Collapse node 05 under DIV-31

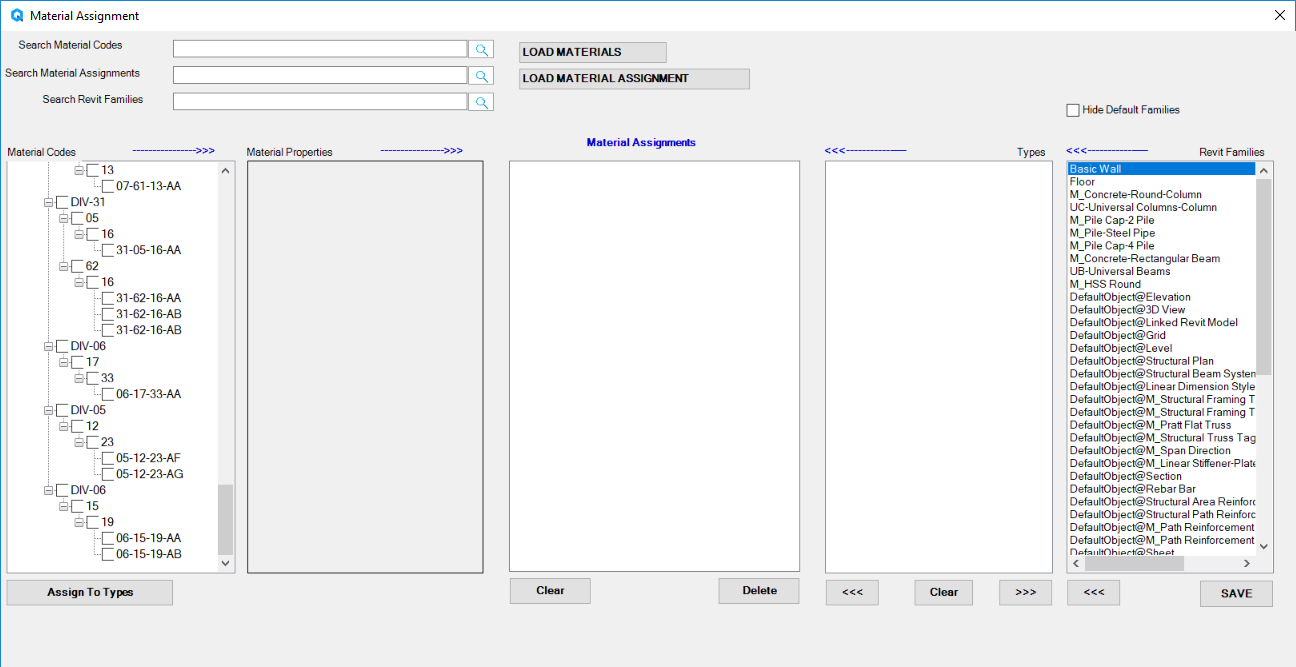coord(63,218)
